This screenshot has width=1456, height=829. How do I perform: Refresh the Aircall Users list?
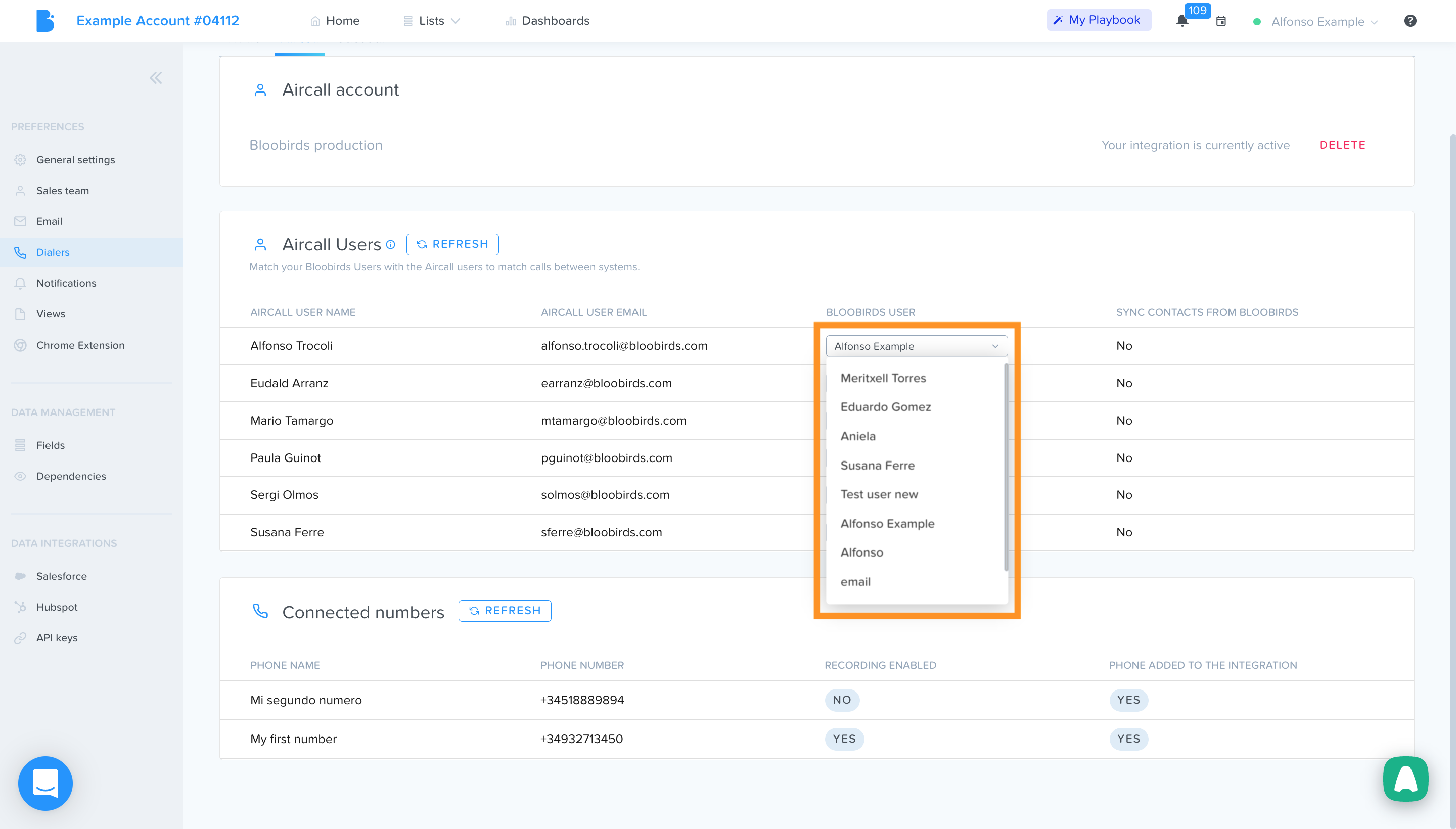tap(452, 244)
